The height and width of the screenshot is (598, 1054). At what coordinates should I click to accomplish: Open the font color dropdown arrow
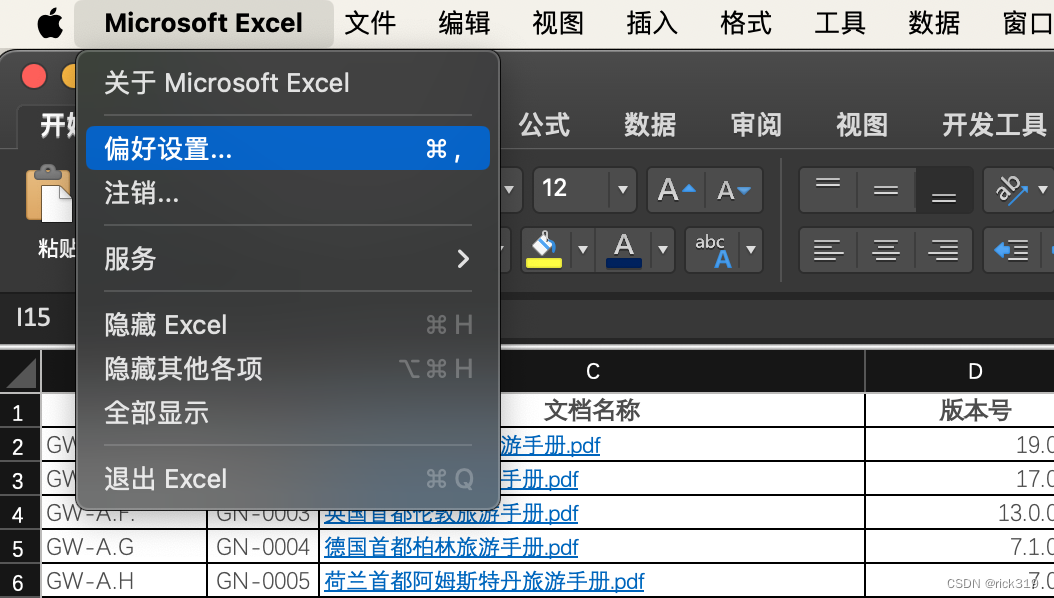[x=663, y=249]
